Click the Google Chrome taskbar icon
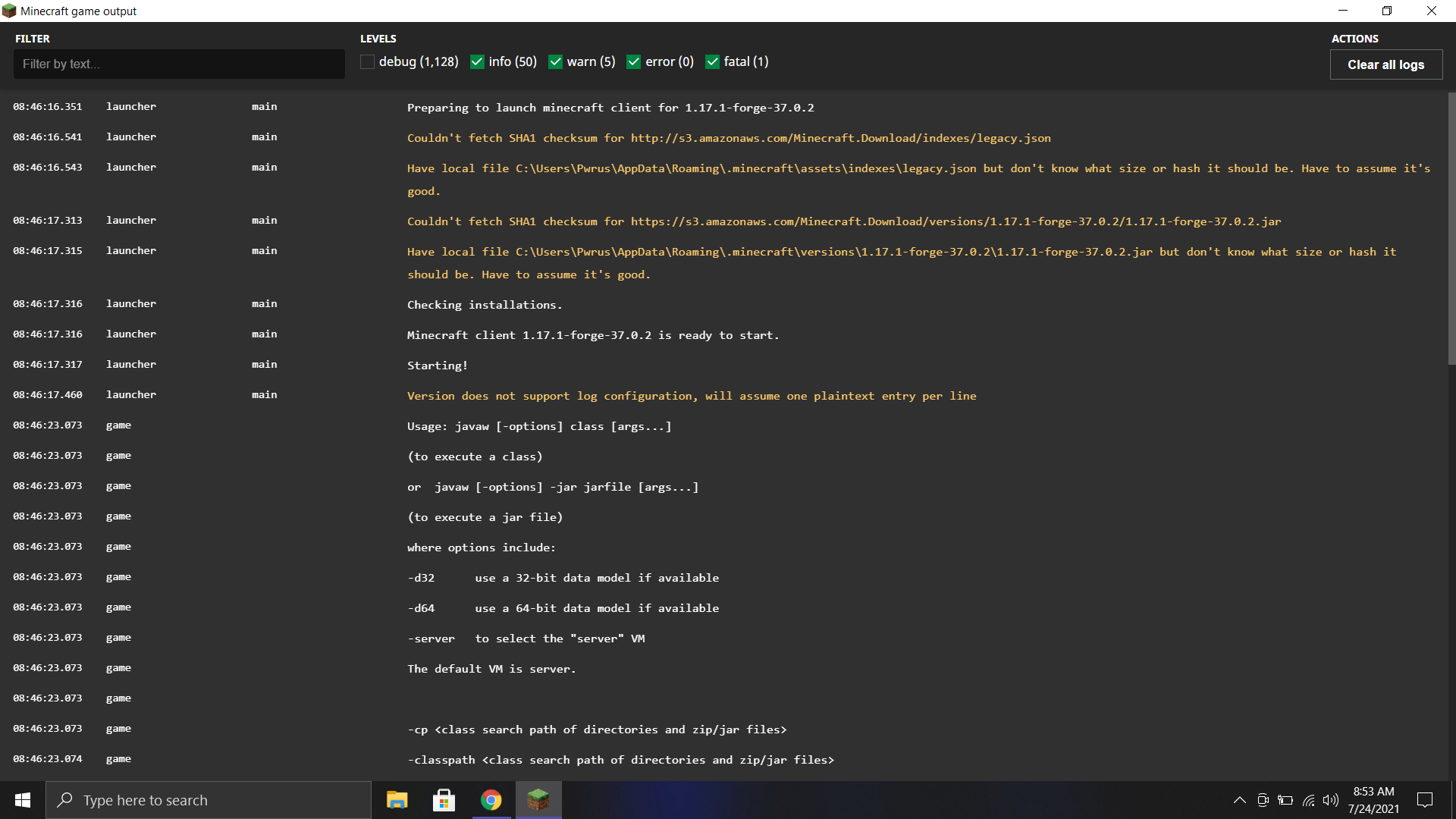 [491, 799]
